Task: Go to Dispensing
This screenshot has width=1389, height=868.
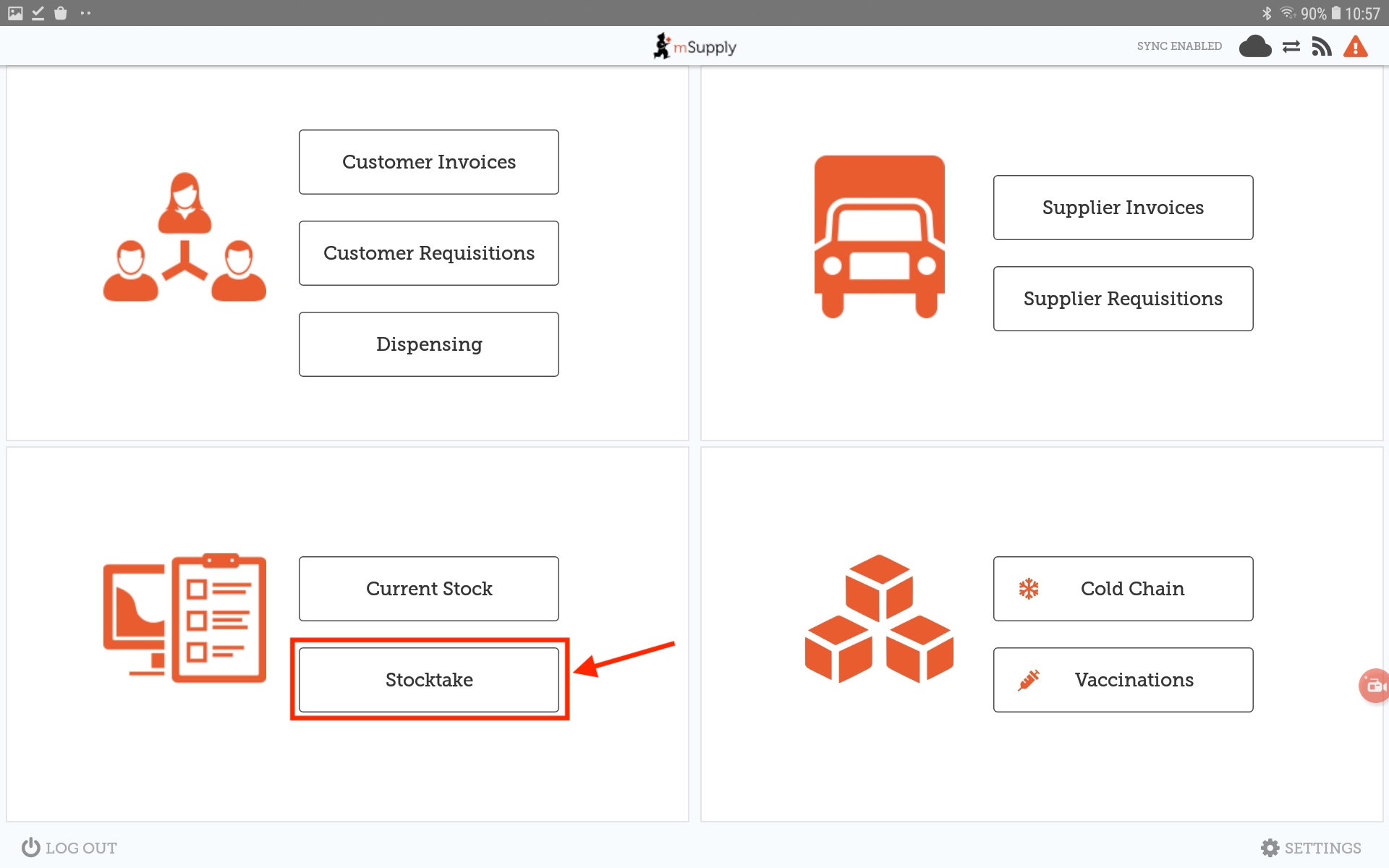Action: (428, 344)
